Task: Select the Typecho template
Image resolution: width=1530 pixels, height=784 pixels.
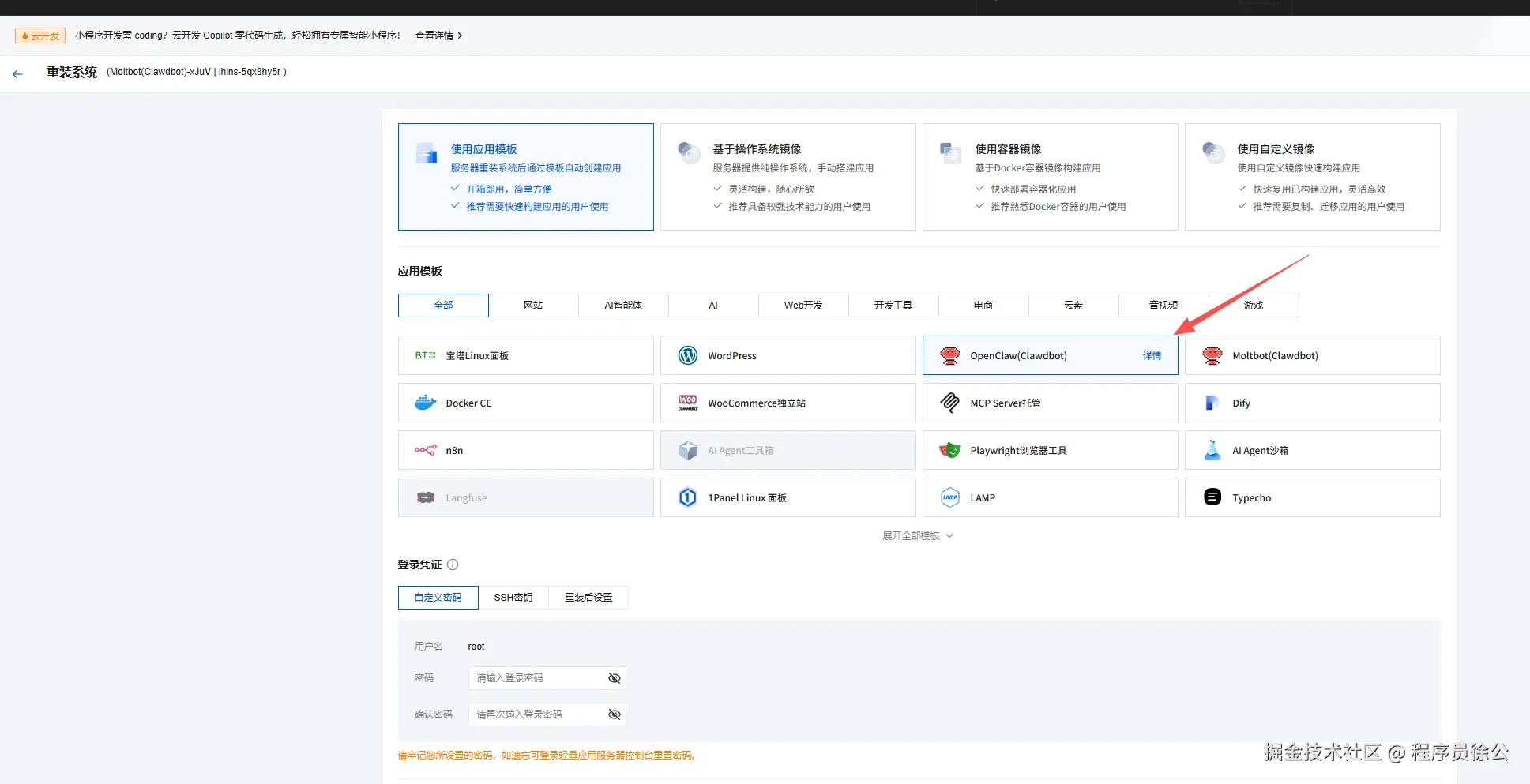Action: 1313,497
